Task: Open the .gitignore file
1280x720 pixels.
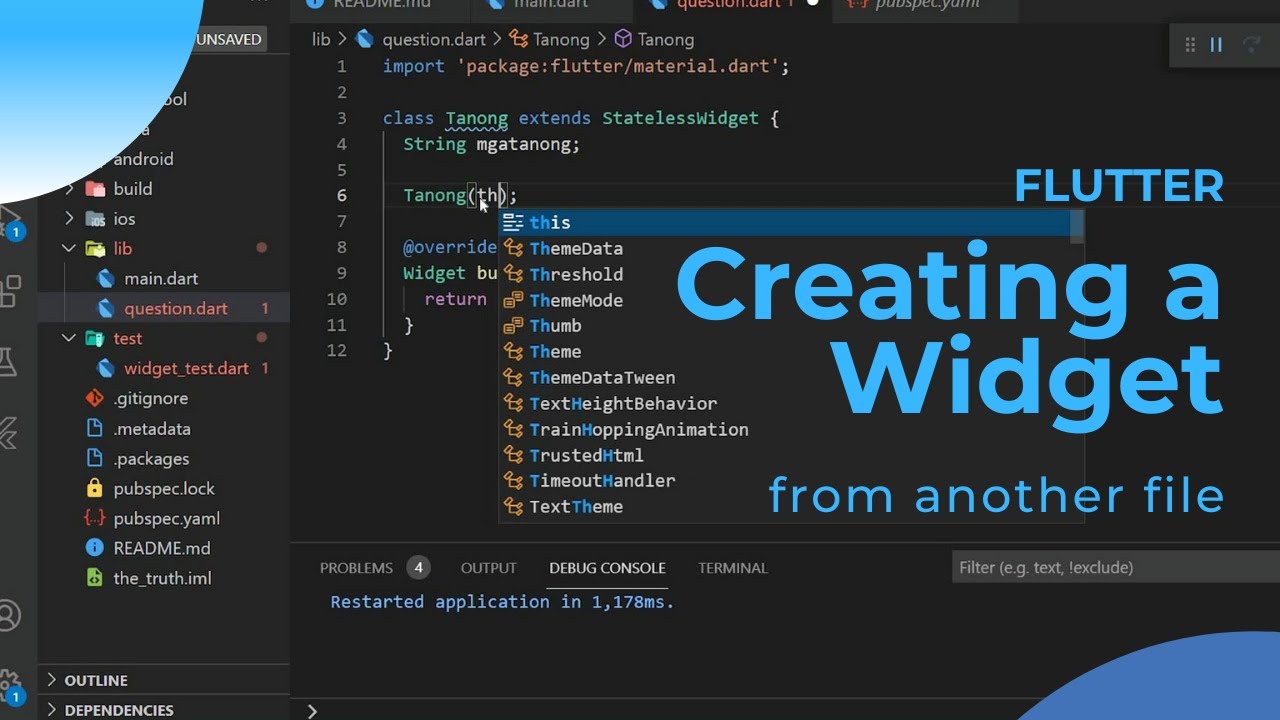Action: [x=150, y=398]
